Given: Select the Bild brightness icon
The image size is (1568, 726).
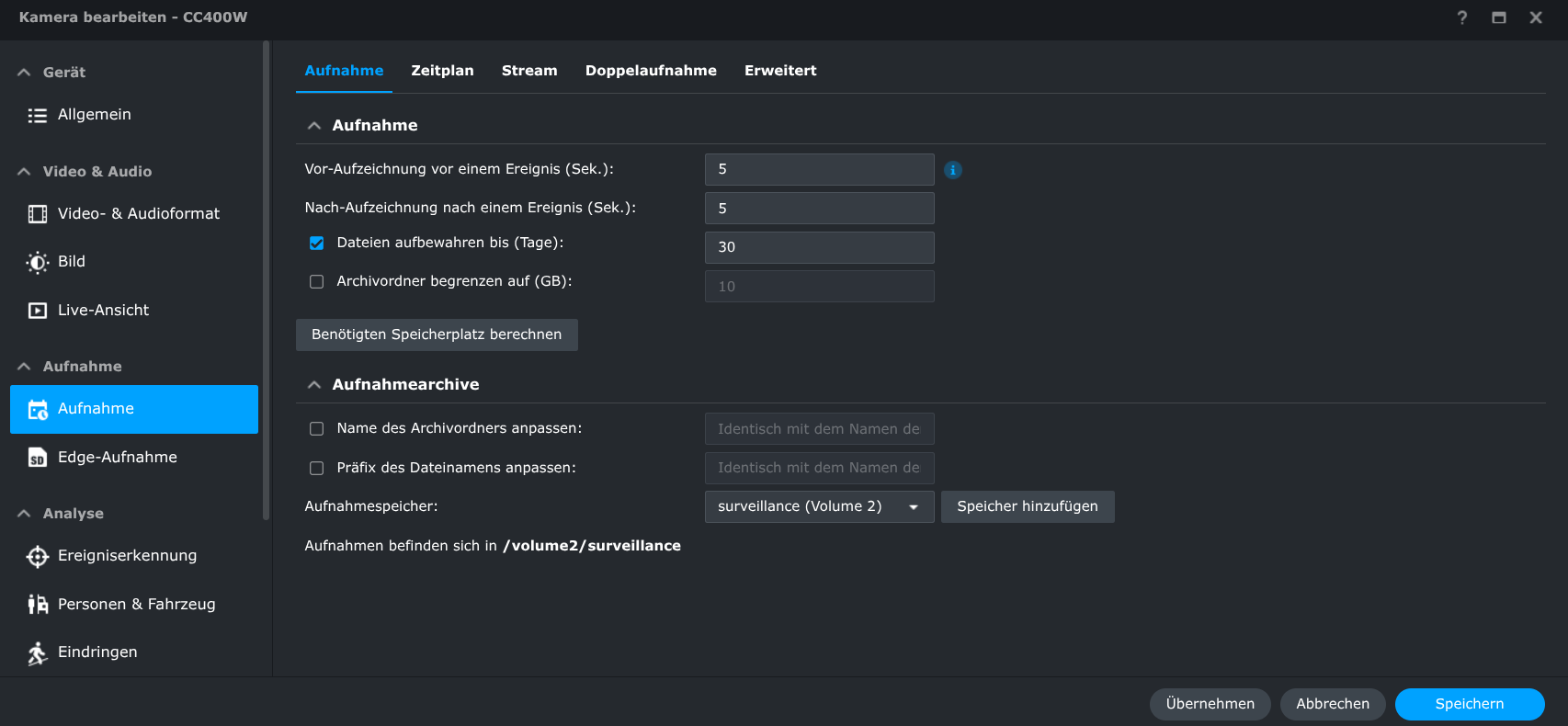Looking at the screenshot, I should (37, 262).
